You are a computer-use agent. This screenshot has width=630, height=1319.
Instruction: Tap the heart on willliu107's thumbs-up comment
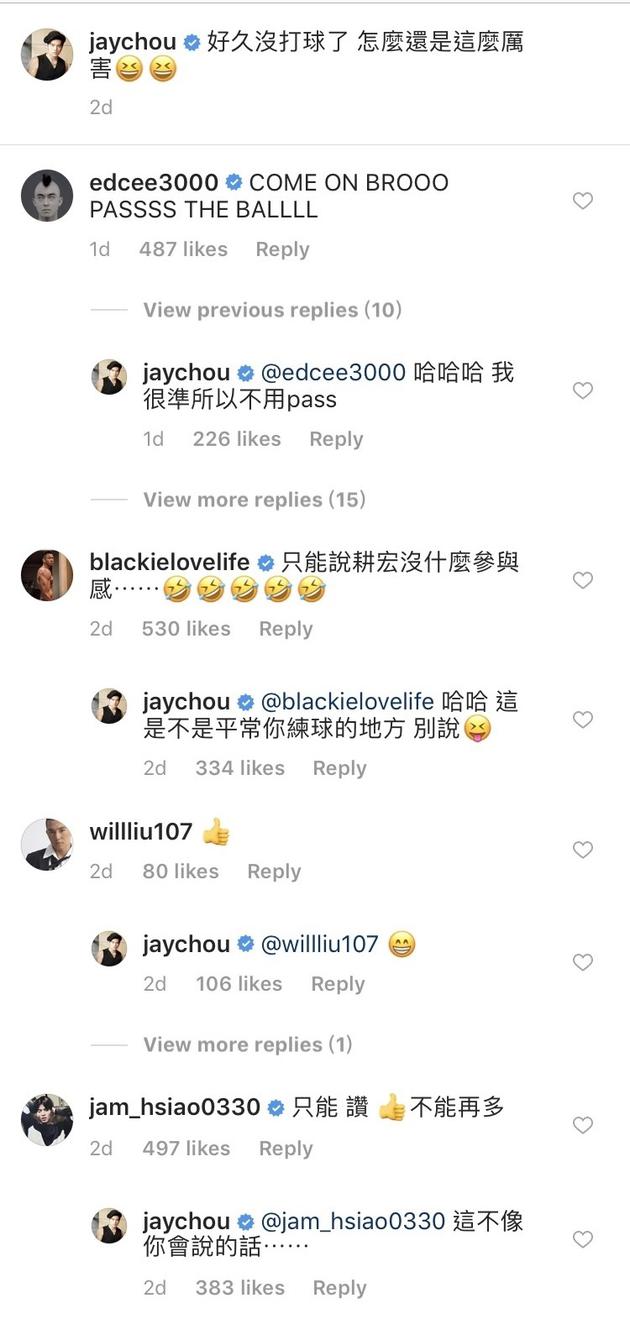click(x=582, y=850)
